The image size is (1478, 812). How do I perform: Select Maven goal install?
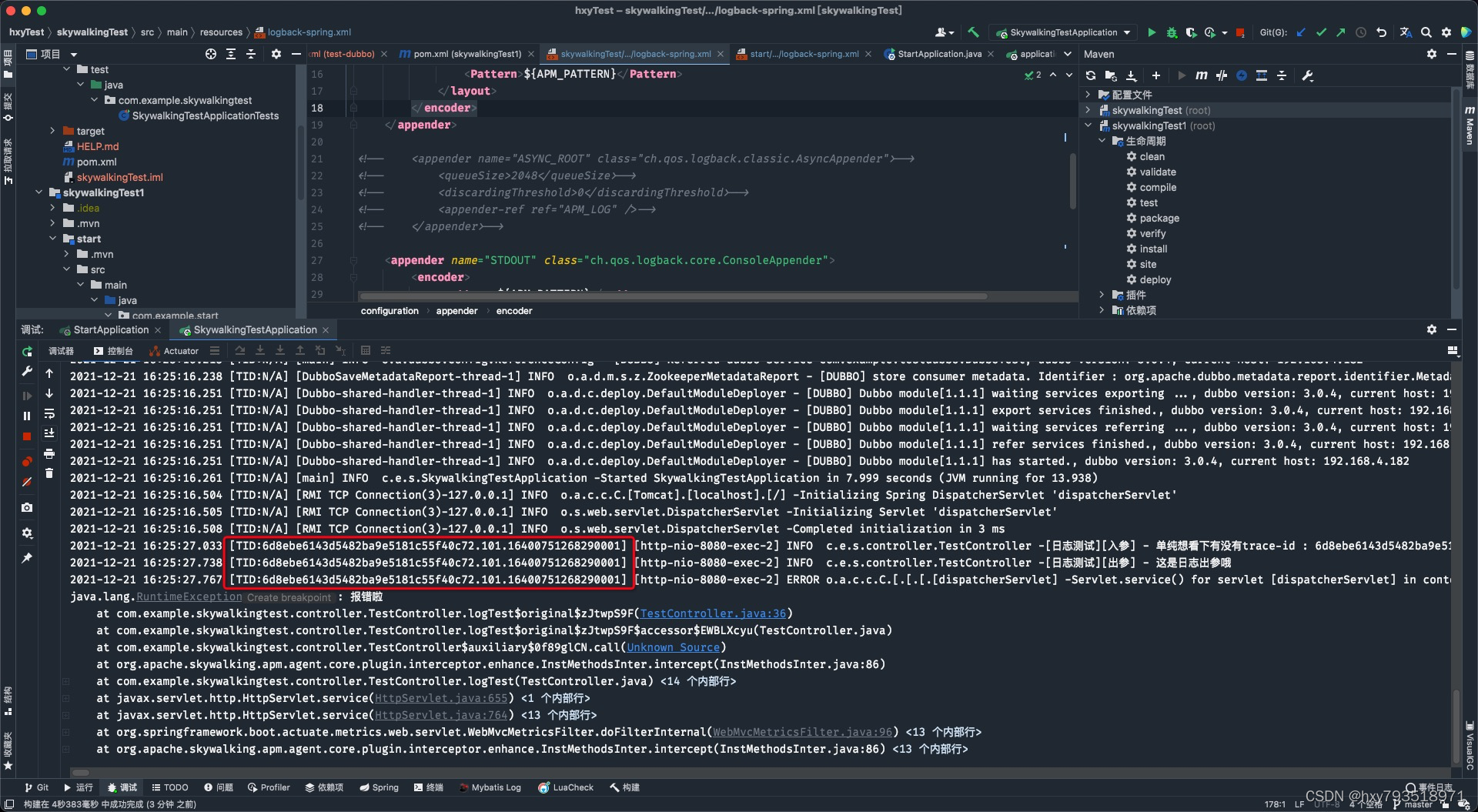click(x=1153, y=249)
